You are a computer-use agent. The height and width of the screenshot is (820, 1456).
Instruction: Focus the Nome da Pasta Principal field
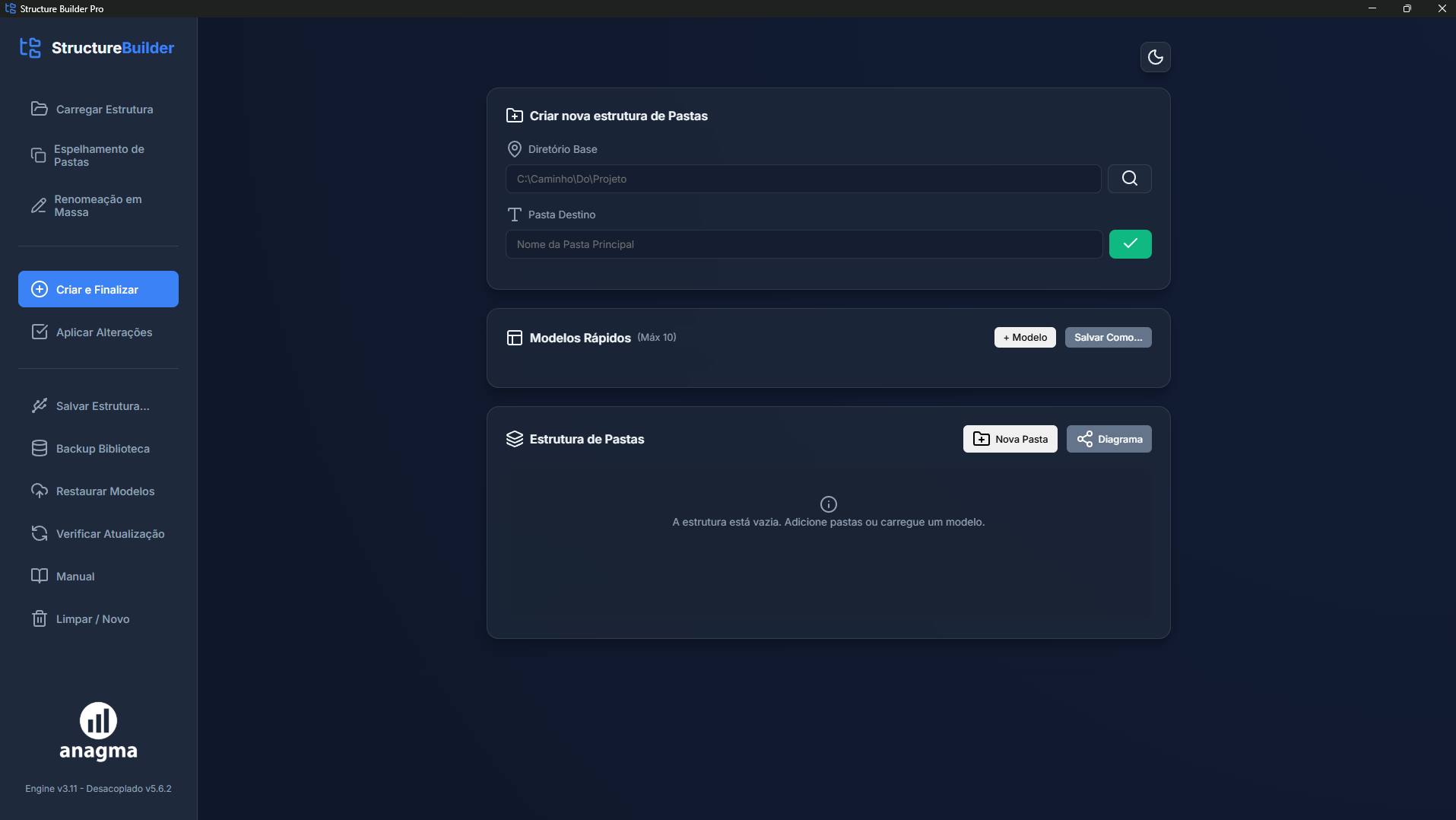point(804,244)
